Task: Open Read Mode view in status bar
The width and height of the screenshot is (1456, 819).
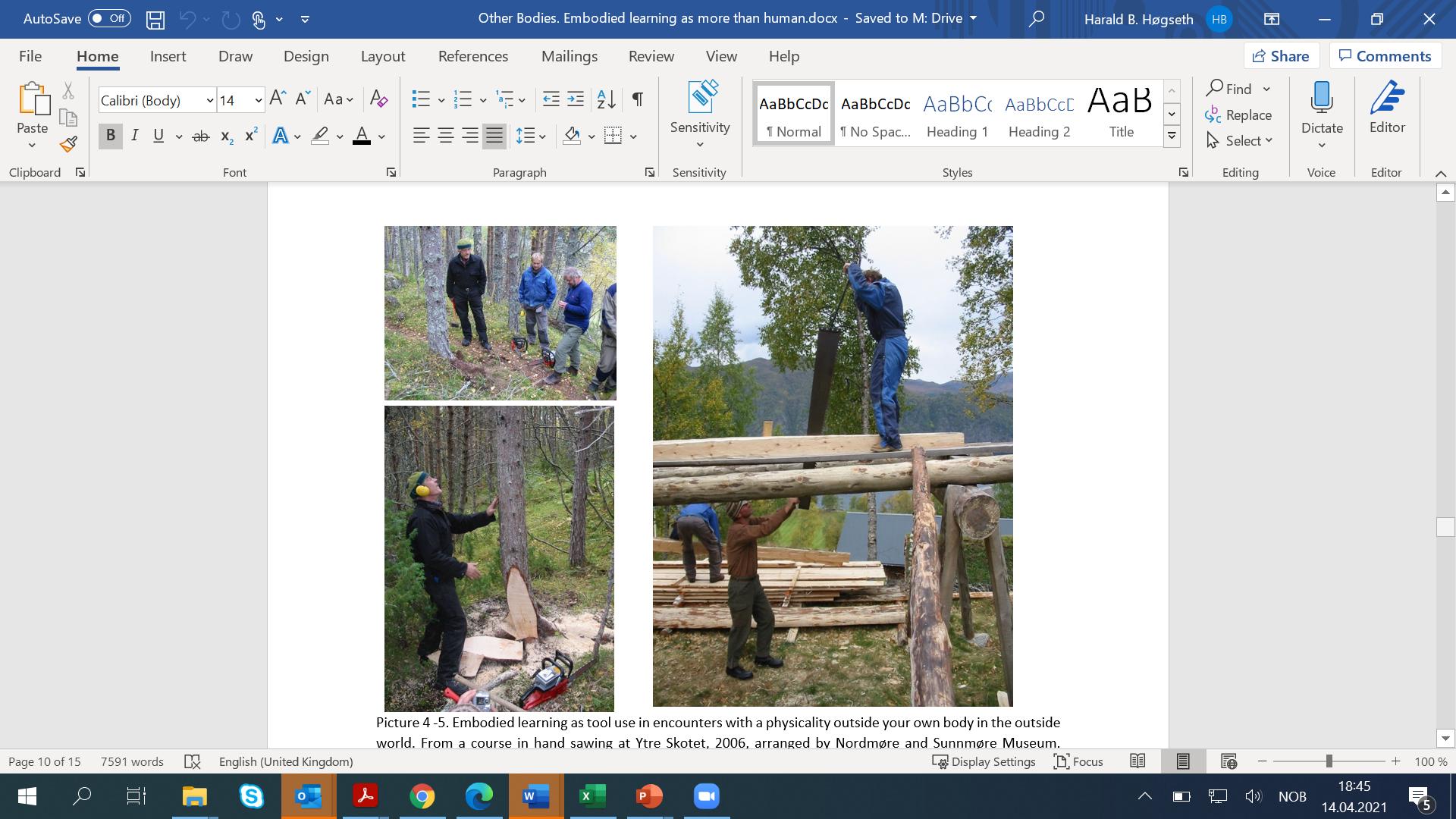Action: [1137, 761]
